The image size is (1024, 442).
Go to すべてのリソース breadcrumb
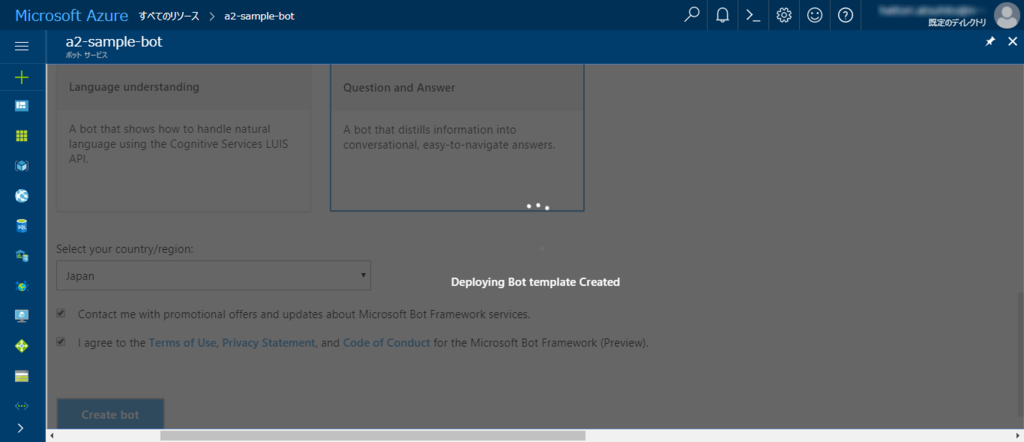point(169,16)
